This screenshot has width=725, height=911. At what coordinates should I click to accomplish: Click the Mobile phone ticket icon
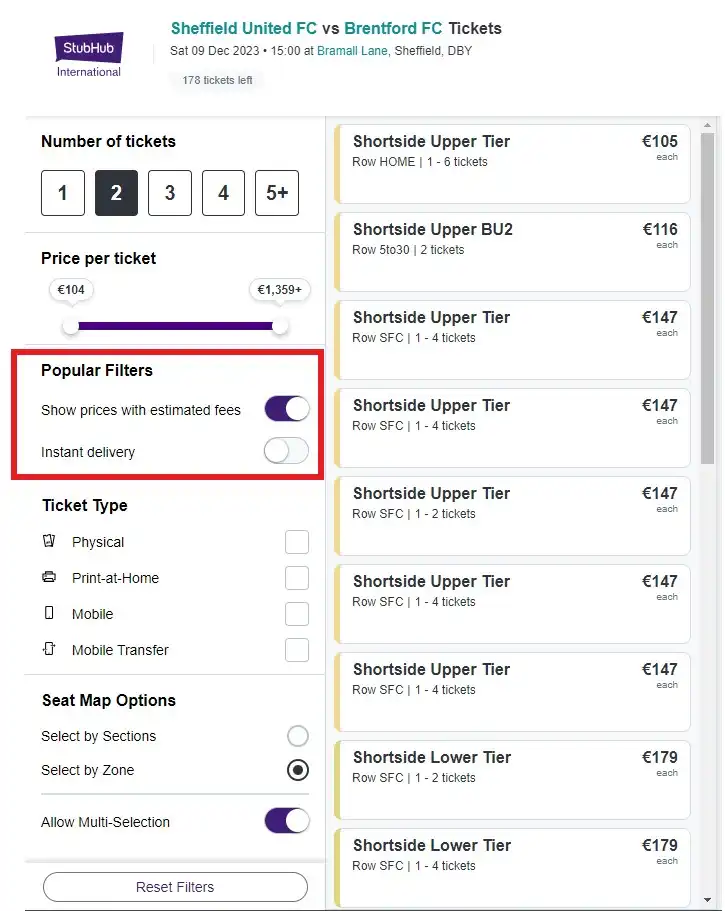(49, 613)
